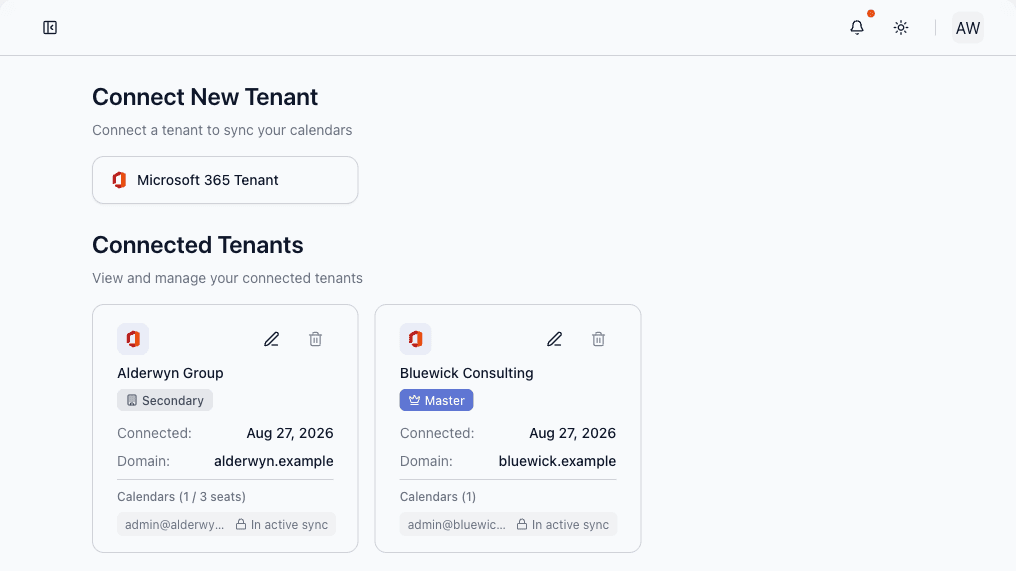Click the lock icon on Bluewick calendar
This screenshot has height=571, width=1016.
522,524
